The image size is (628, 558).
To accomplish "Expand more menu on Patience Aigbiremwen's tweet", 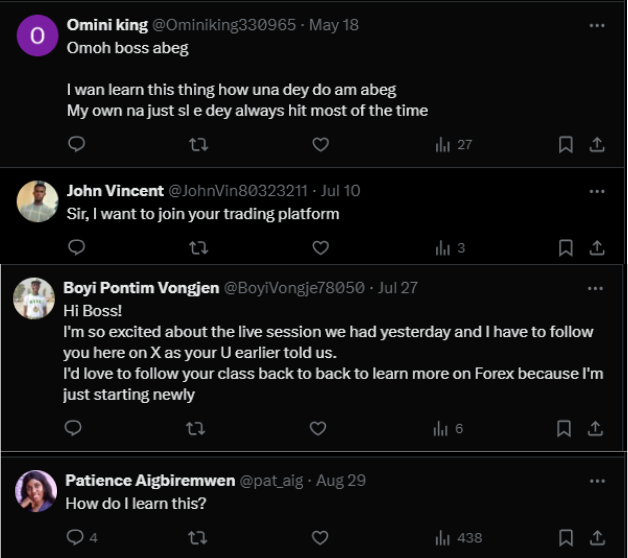I will pyautogui.click(x=596, y=480).
